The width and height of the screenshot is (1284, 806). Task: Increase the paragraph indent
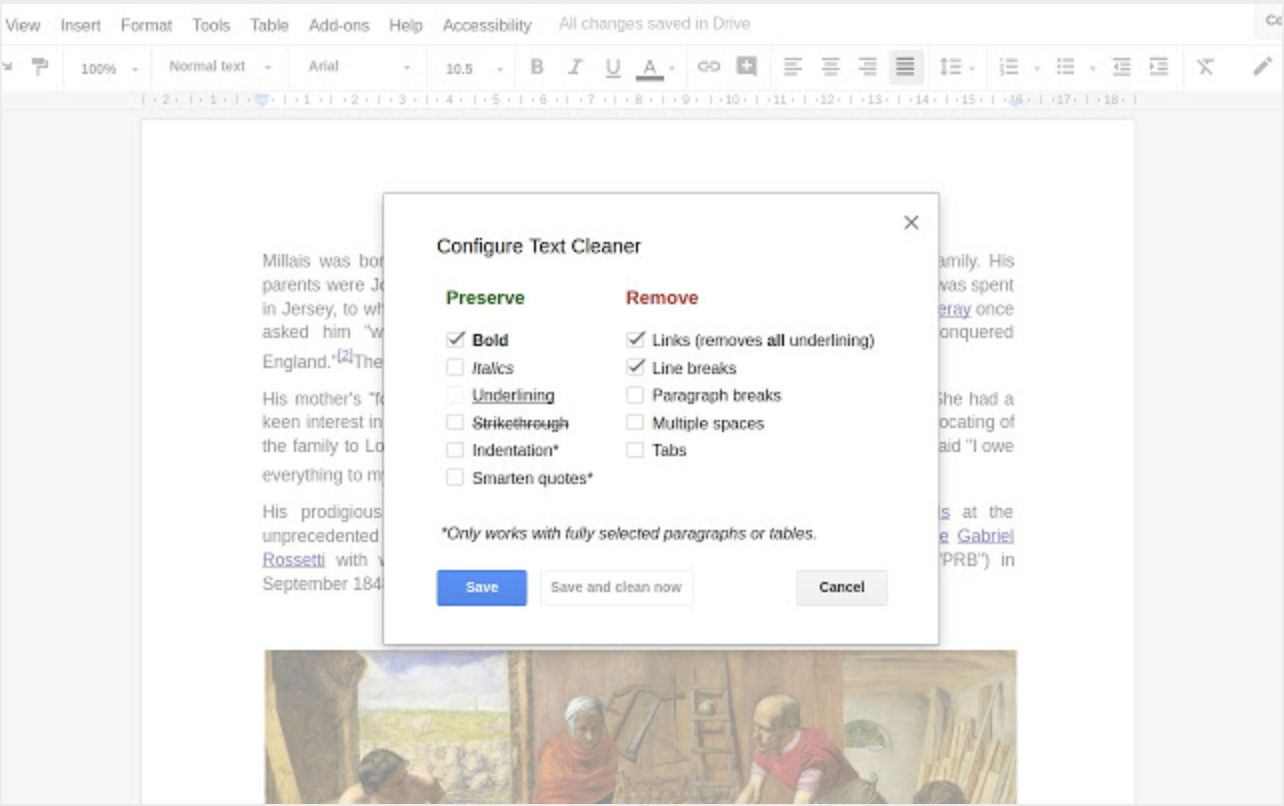coord(1158,66)
